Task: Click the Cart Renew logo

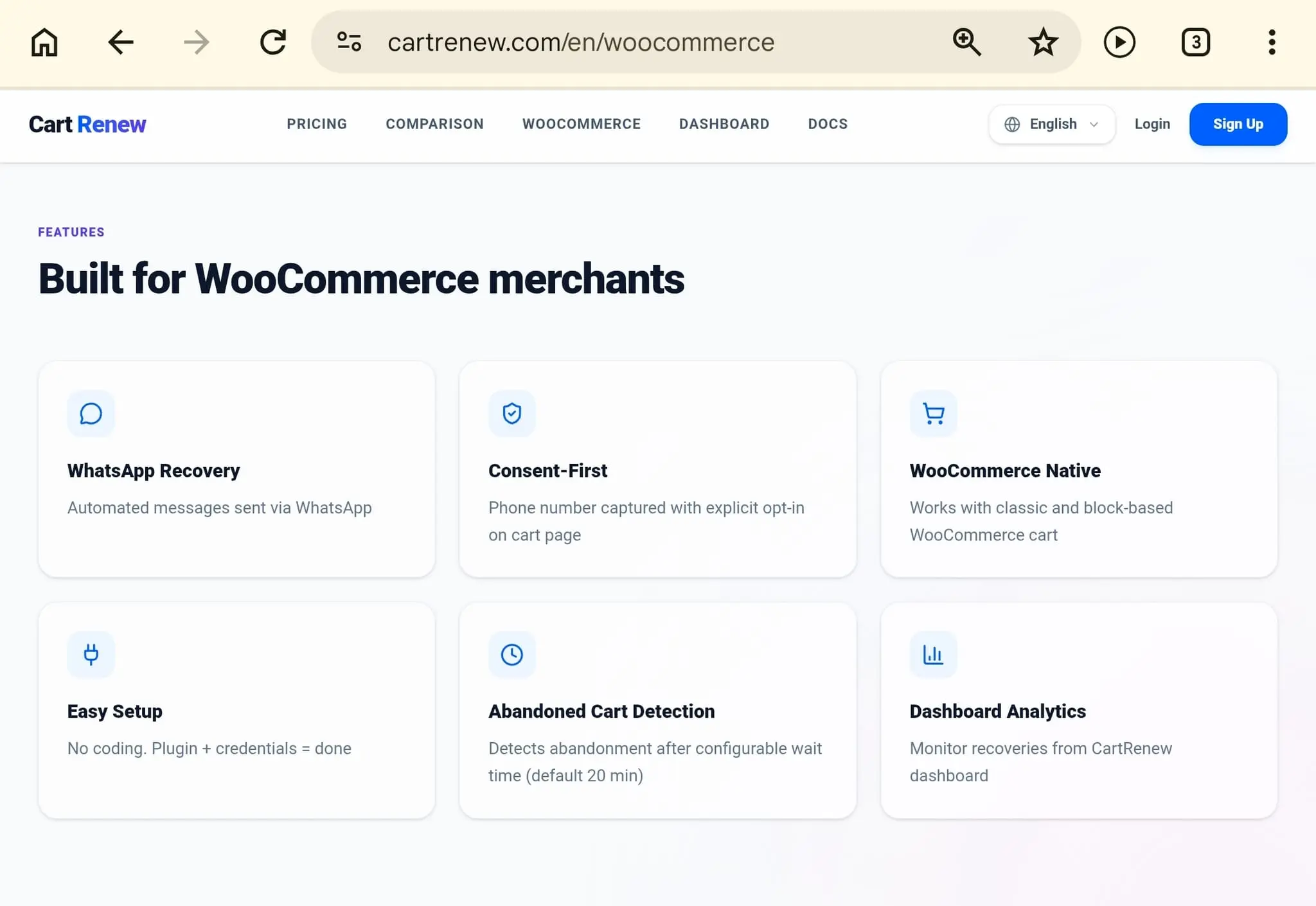Action: 87,124
